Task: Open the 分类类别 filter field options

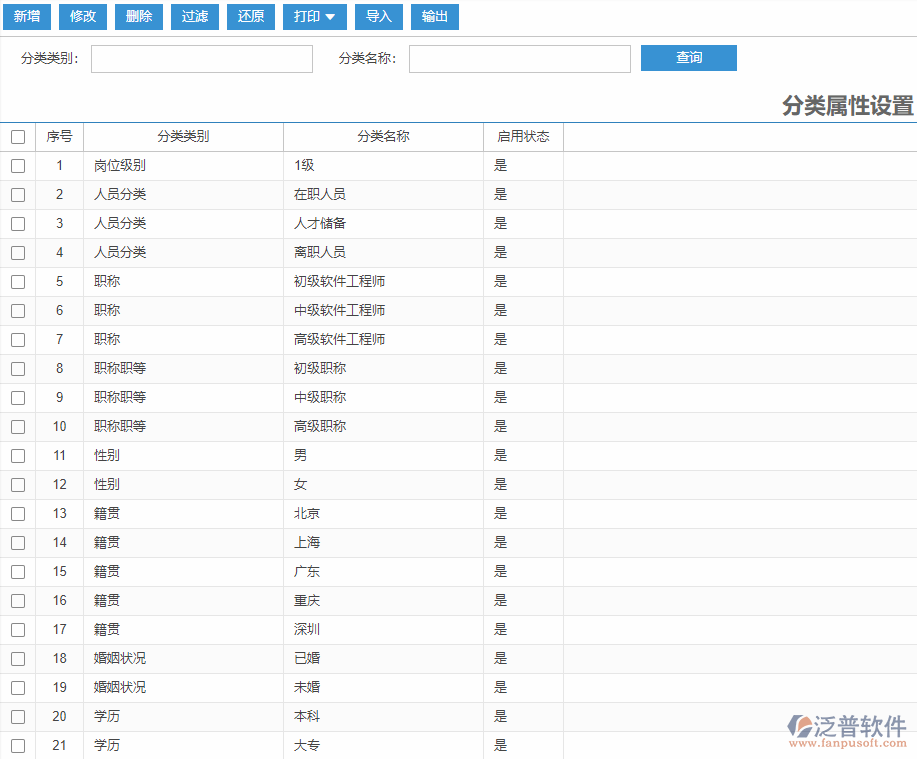Action: pyautogui.click(x=201, y=59)
